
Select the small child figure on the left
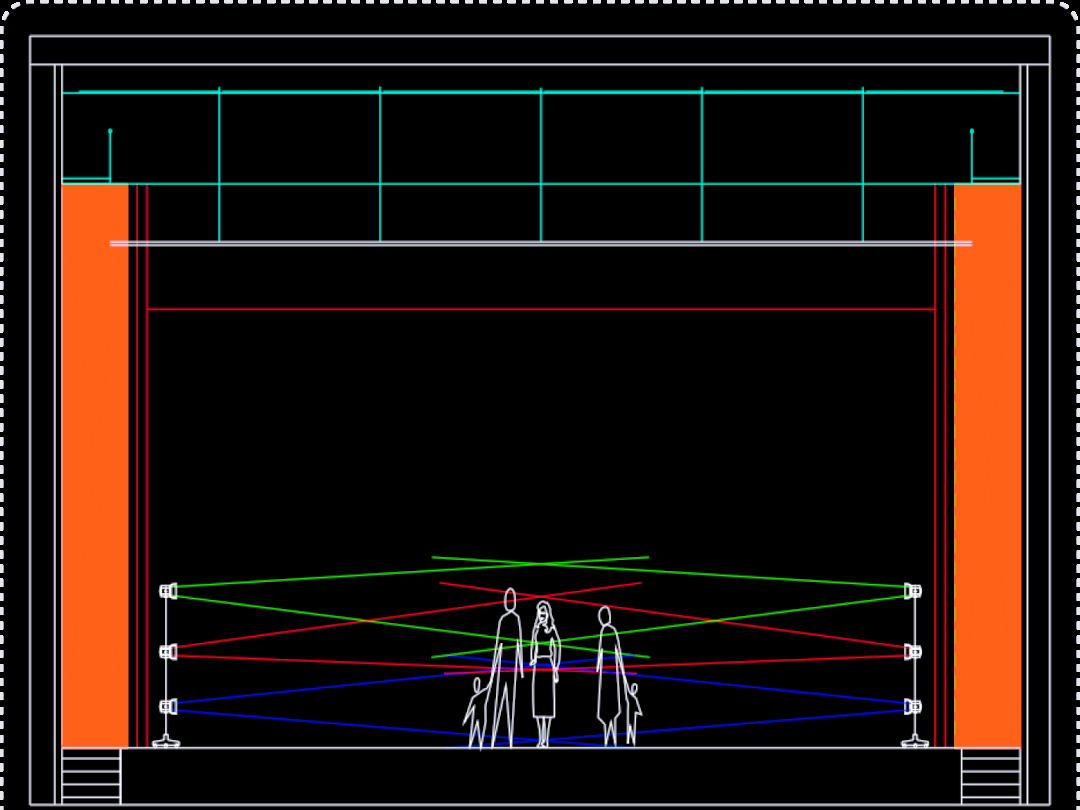pyautogui.click(x=477, y=712)
